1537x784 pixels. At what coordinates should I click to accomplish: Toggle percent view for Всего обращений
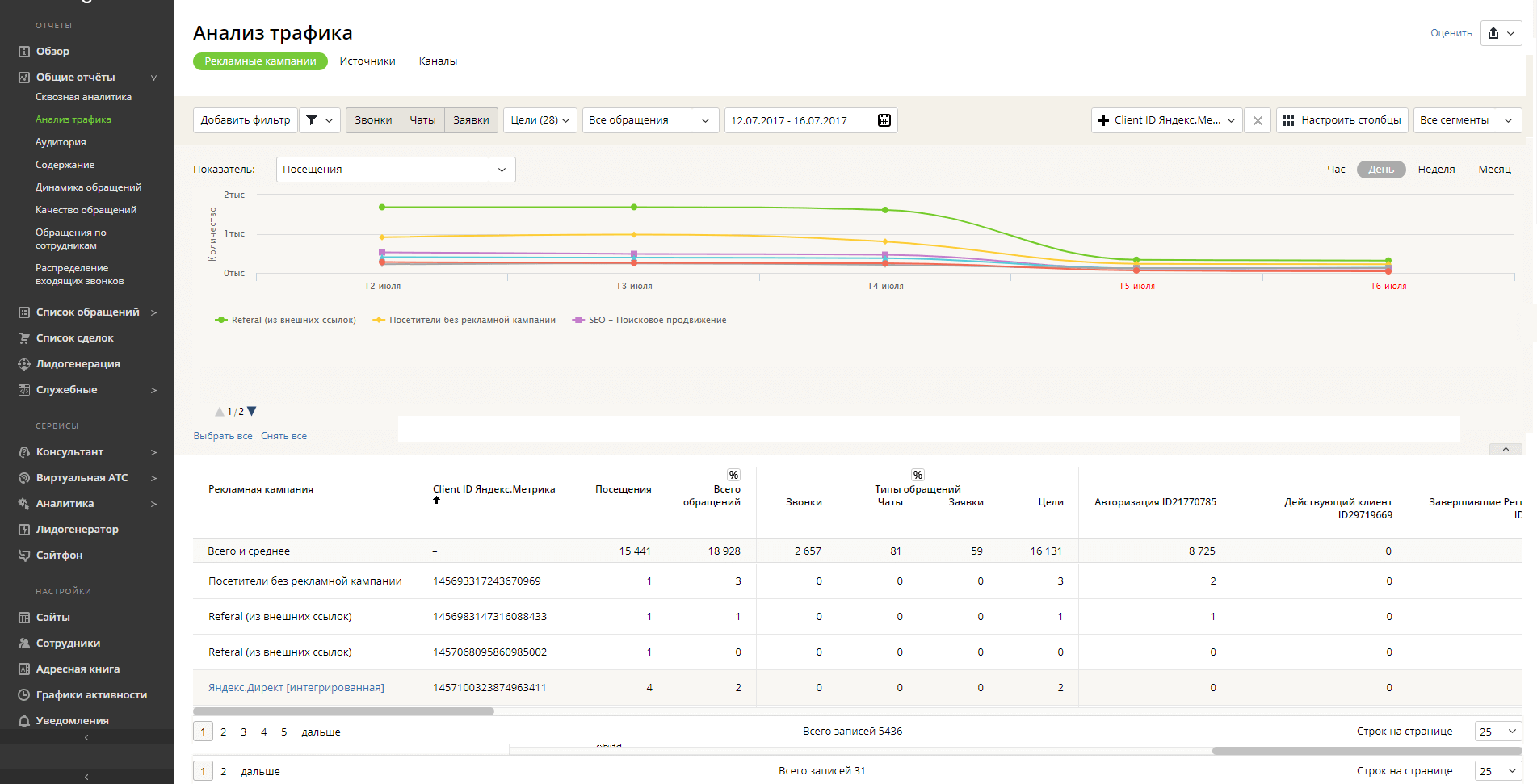[733, 475]
